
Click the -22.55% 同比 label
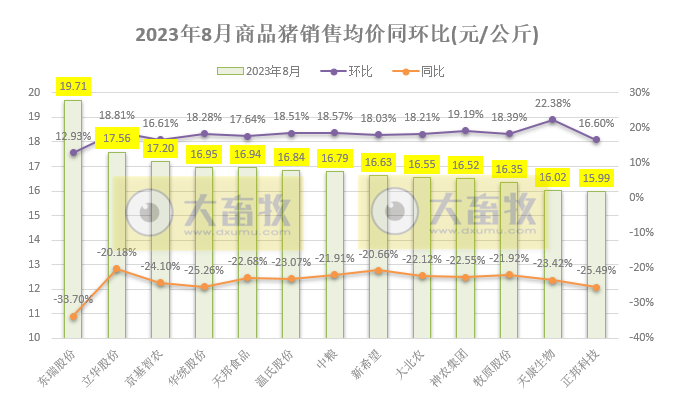465,261
